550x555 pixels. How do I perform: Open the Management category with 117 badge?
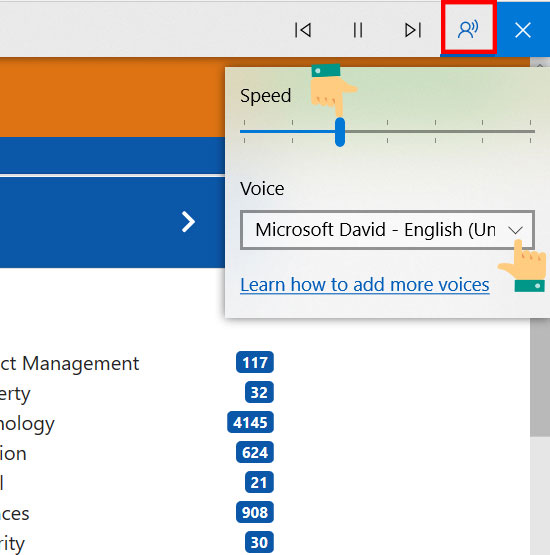pyautogui.click(x=70, y=364)
